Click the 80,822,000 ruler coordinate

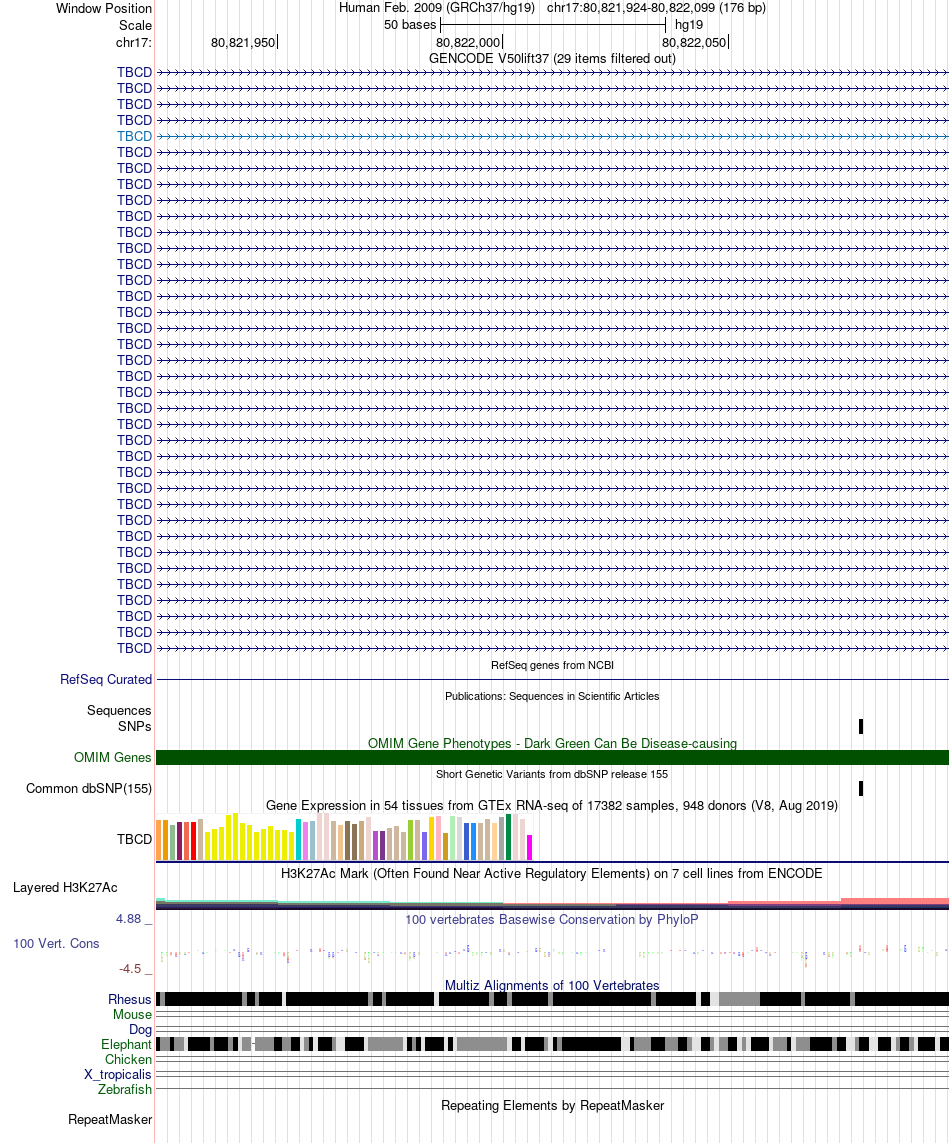tap(468, 42)
